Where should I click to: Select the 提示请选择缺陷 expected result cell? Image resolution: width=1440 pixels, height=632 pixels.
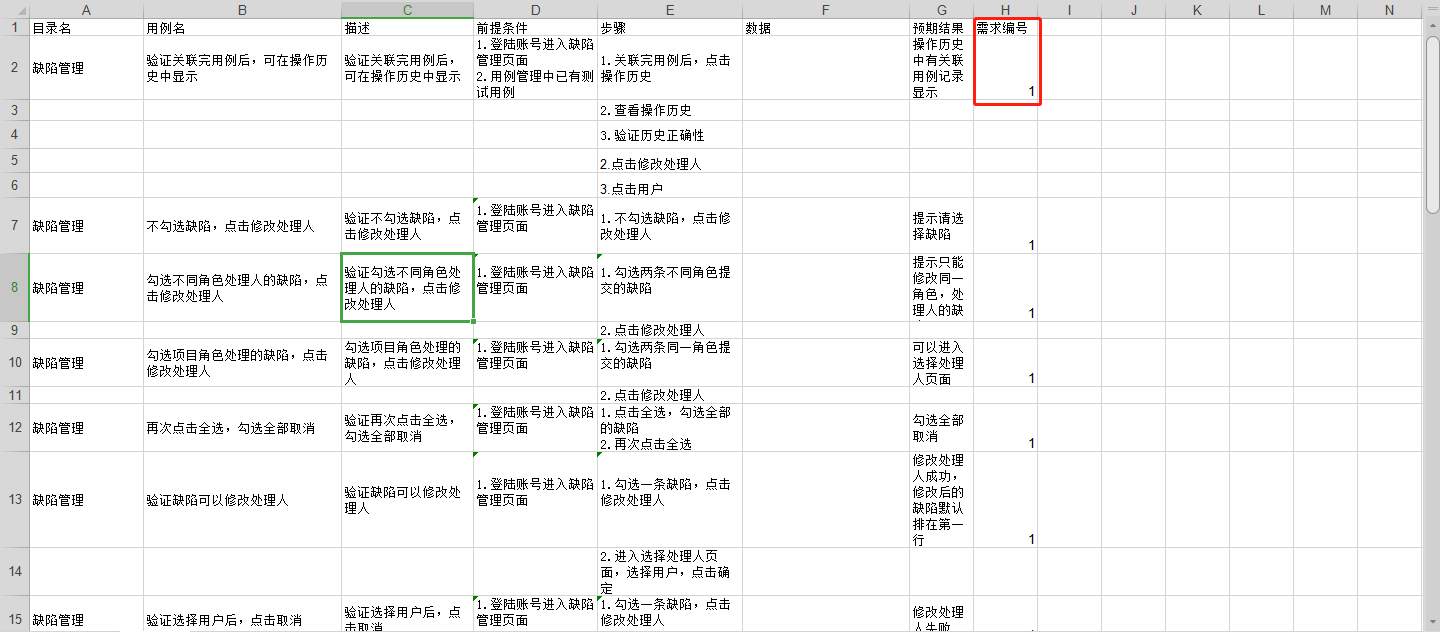[940, 226]
